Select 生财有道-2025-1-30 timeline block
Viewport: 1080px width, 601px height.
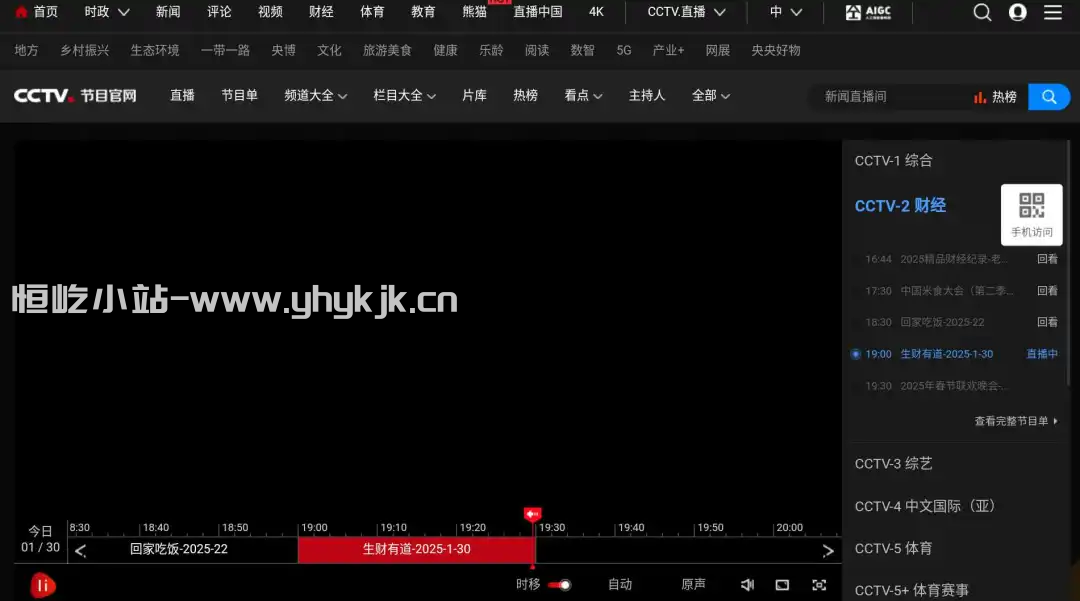coord(416,549)
